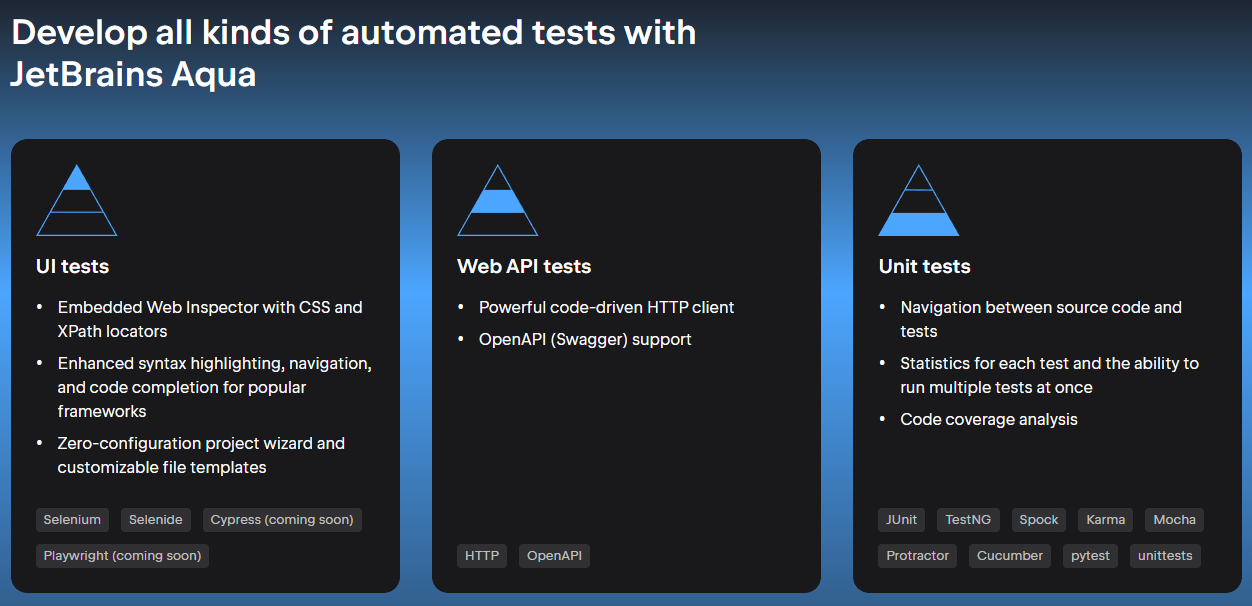Select the HTTP tag
Image resolution: width=1252 pixels, height=606 pixels.
482,555
